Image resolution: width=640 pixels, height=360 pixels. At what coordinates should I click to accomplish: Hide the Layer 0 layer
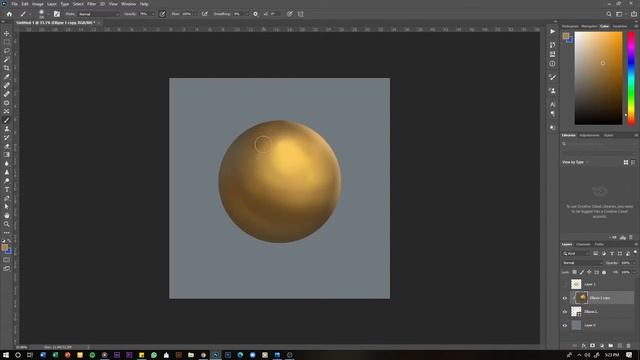tap(565, 326)
